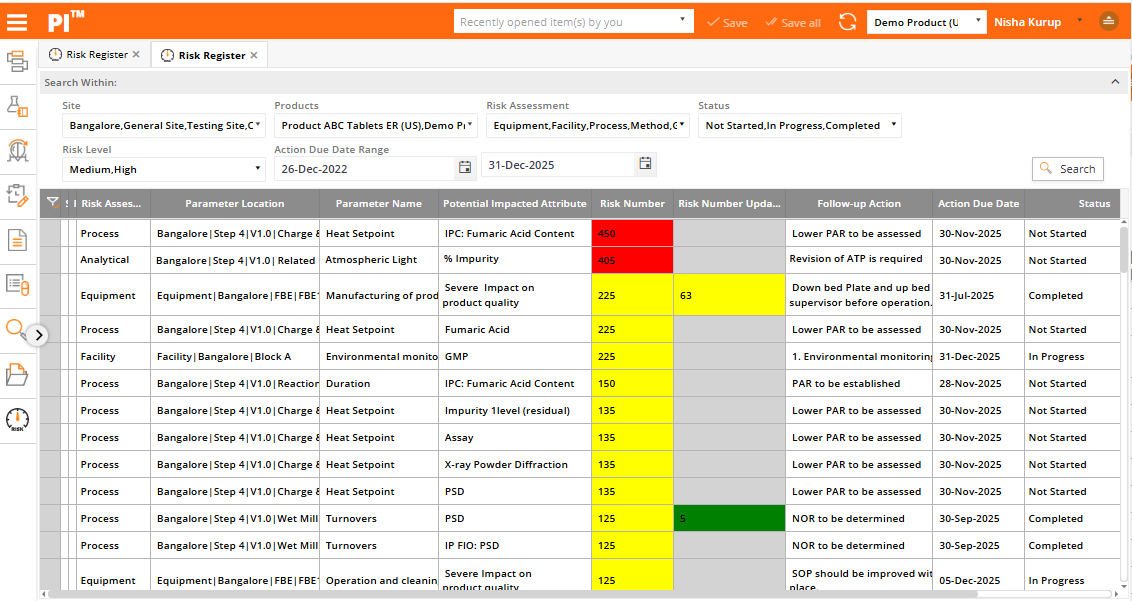
Task: Click the table filter funnel icon
Action: point(53,203)
